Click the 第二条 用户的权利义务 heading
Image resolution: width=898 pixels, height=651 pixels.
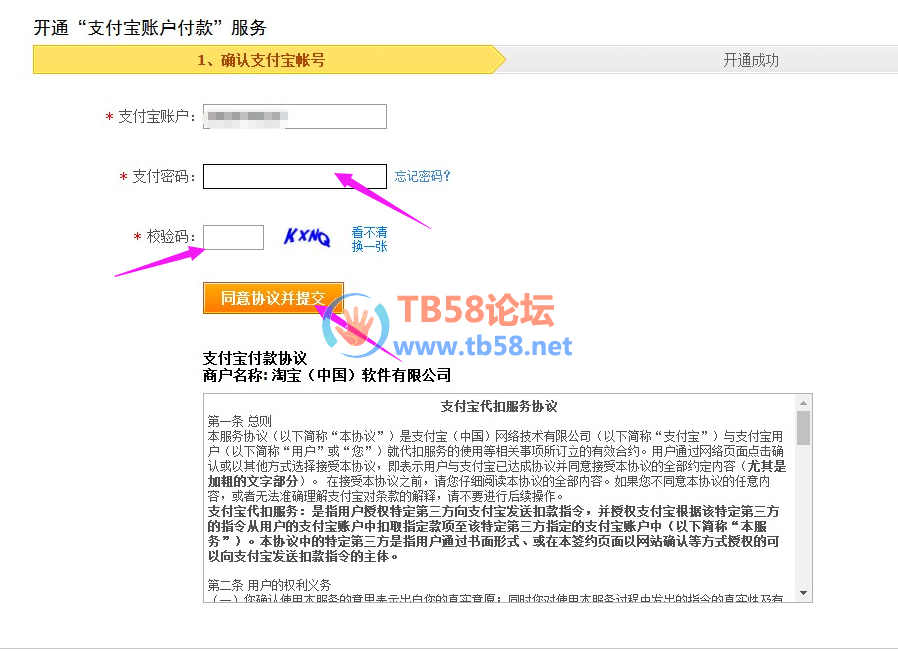coord(269,585)
